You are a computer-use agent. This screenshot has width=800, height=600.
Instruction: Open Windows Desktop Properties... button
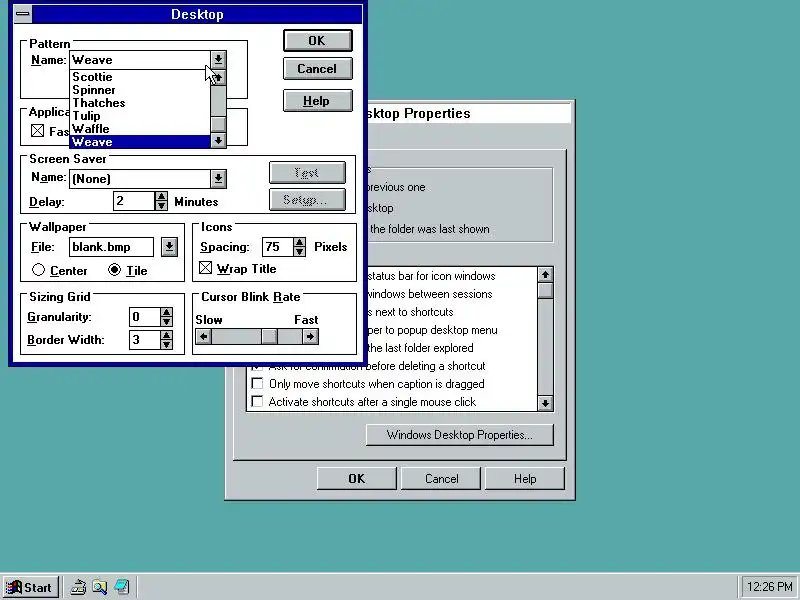pyautogui.click(x=460, y=435)
